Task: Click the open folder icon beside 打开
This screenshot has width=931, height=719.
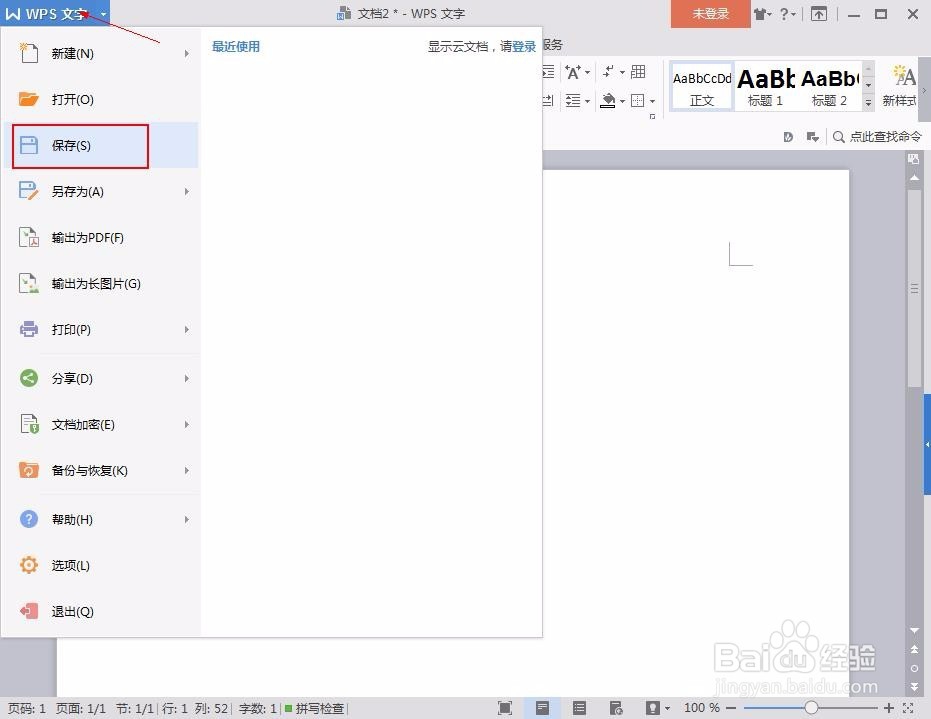Action: pos(28,99)
